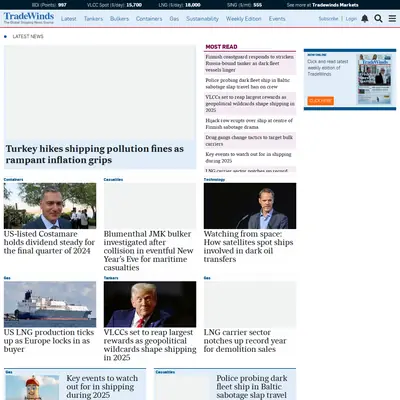Go to the Sustainability section
The height and width of the screenshot is (400, 400).
point(202,19)
